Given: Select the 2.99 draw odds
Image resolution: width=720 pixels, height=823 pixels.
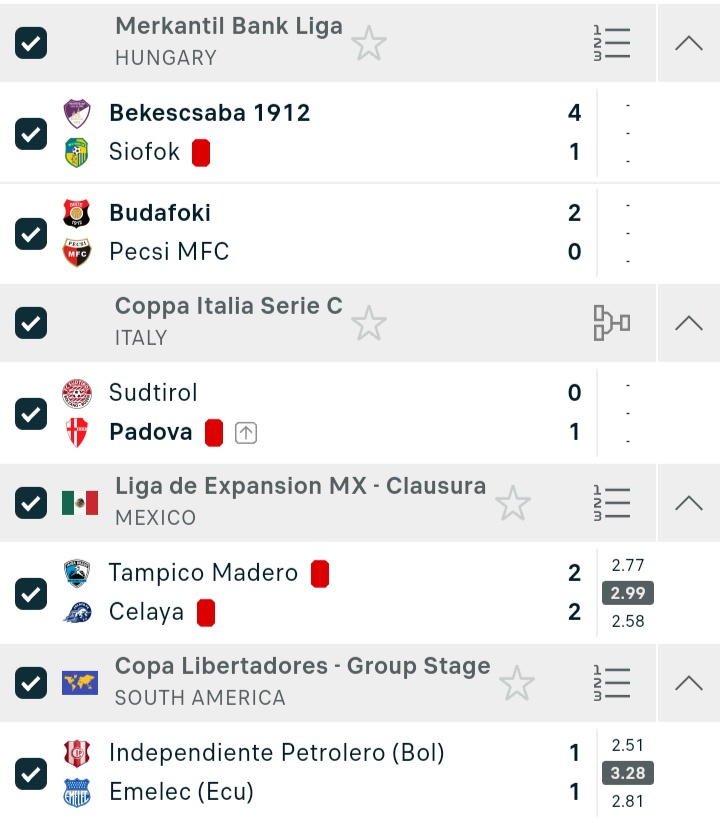Looking at the screenshot, I should (x=628, y=593).
